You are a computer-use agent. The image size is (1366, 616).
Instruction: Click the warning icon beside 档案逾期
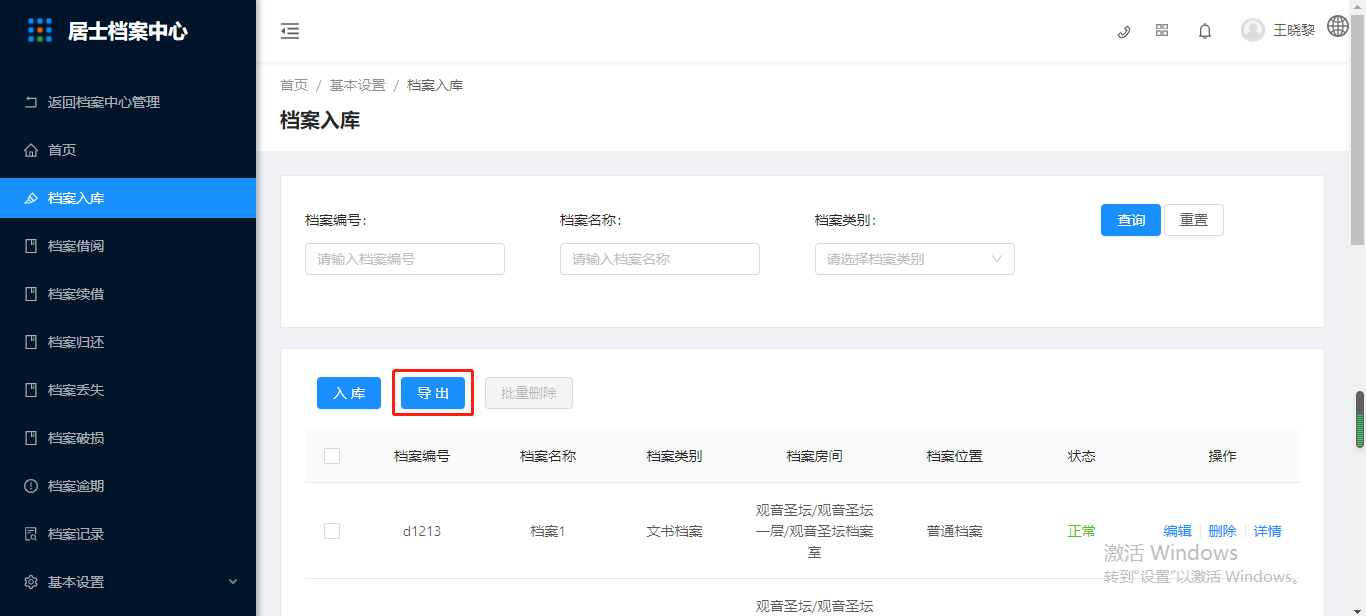pyautogui.click(x=31, y=486)
